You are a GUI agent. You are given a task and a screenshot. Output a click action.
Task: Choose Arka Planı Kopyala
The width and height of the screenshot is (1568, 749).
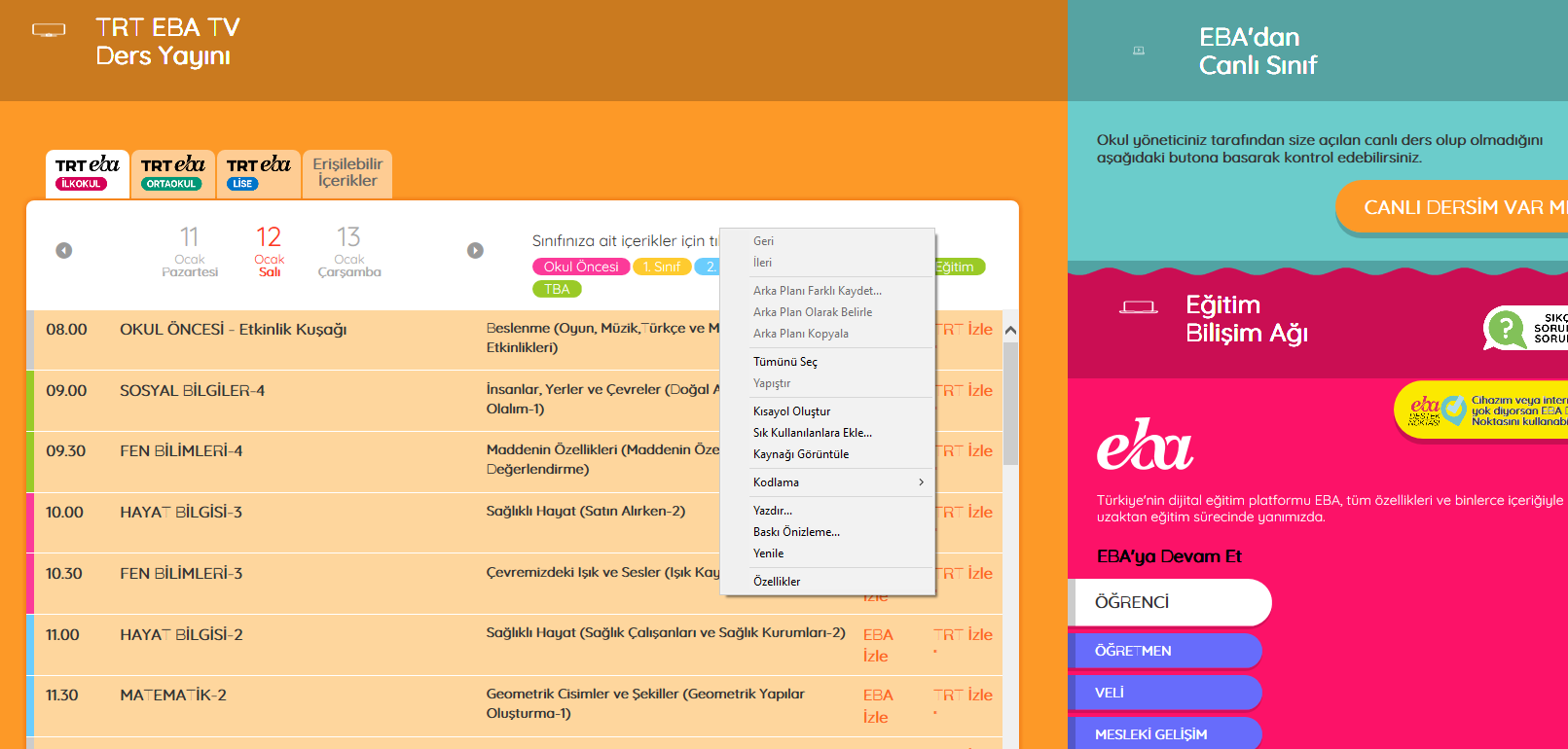tap(827, 334)
